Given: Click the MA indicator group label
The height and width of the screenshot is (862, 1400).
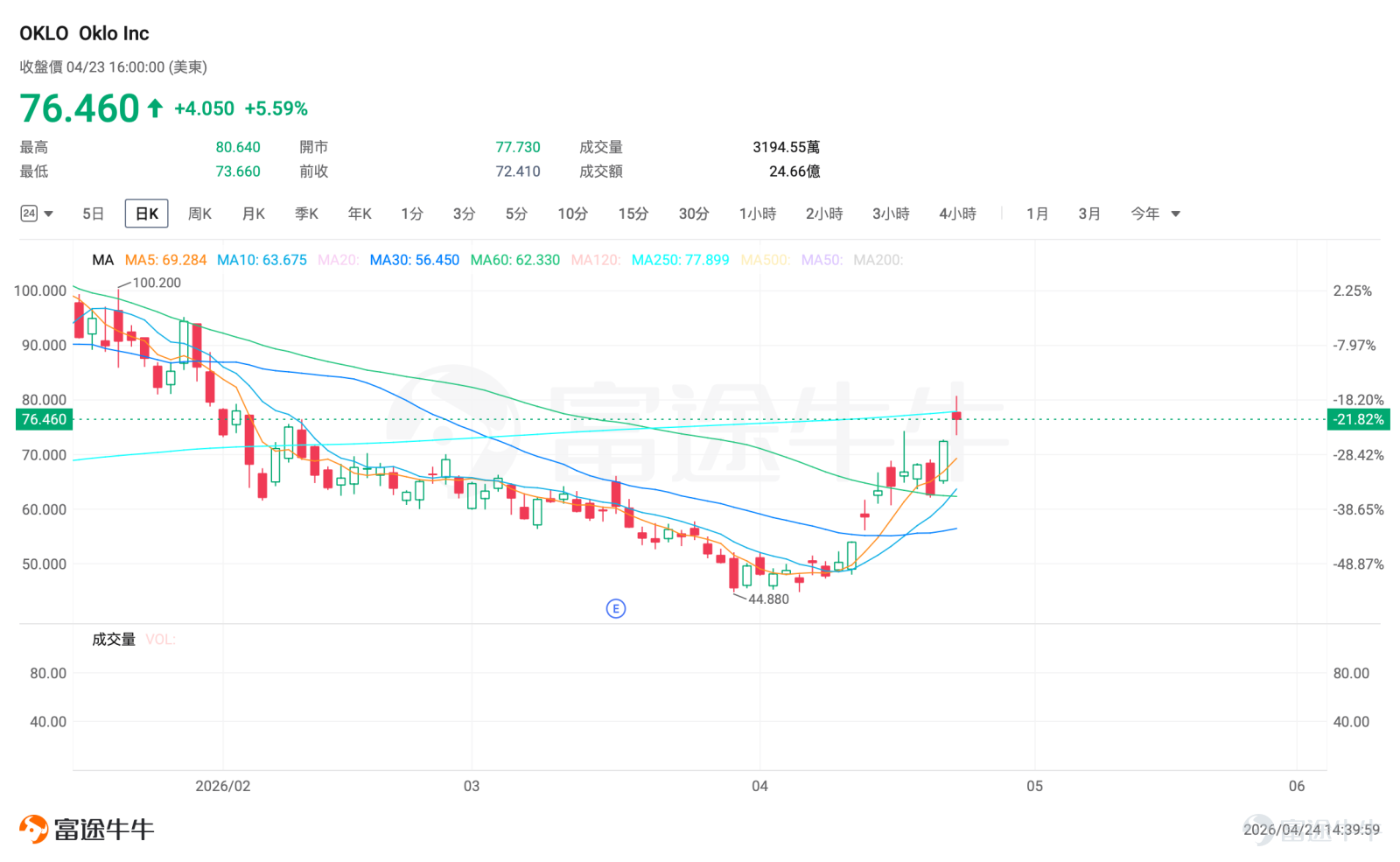Looking at the screenshot, I should point(103,260).
